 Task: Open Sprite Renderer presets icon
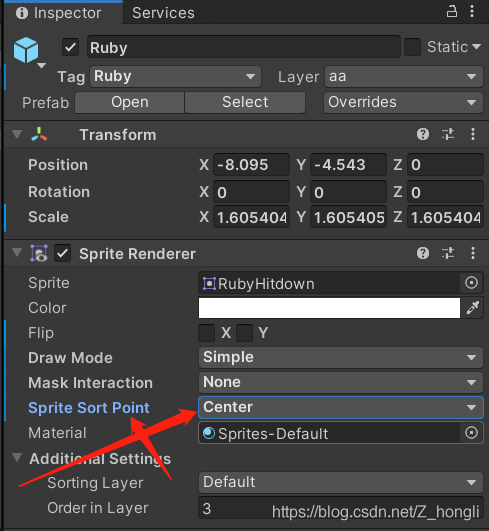(x=448, y=253)
